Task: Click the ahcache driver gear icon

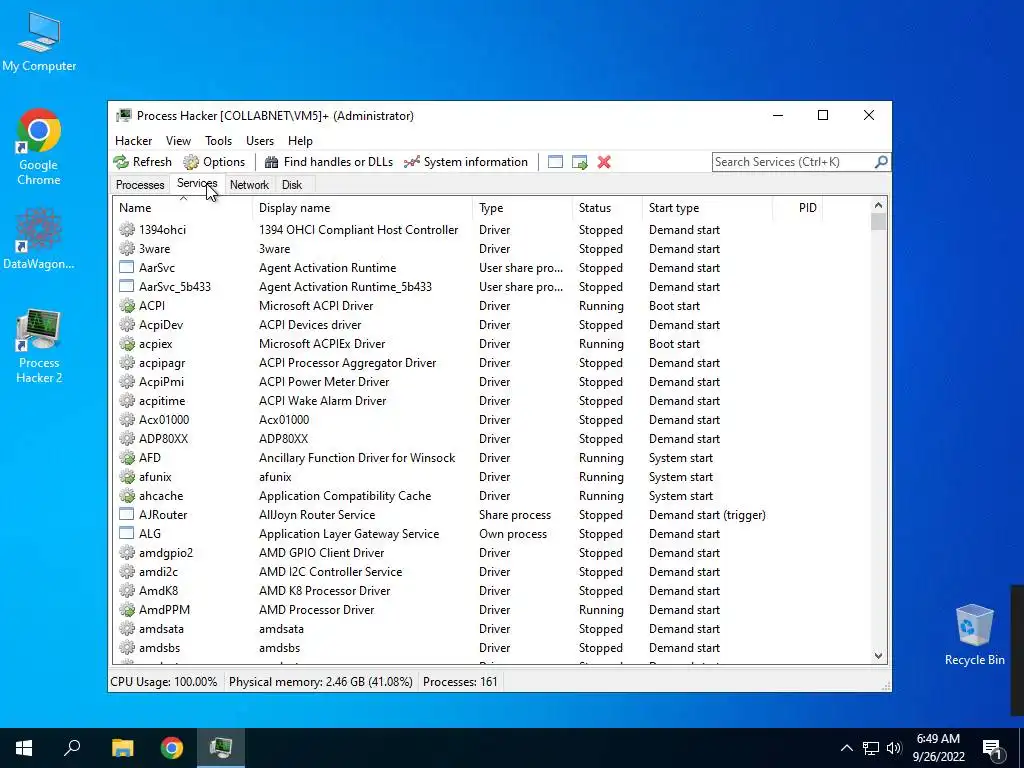Action: [127, 496]
